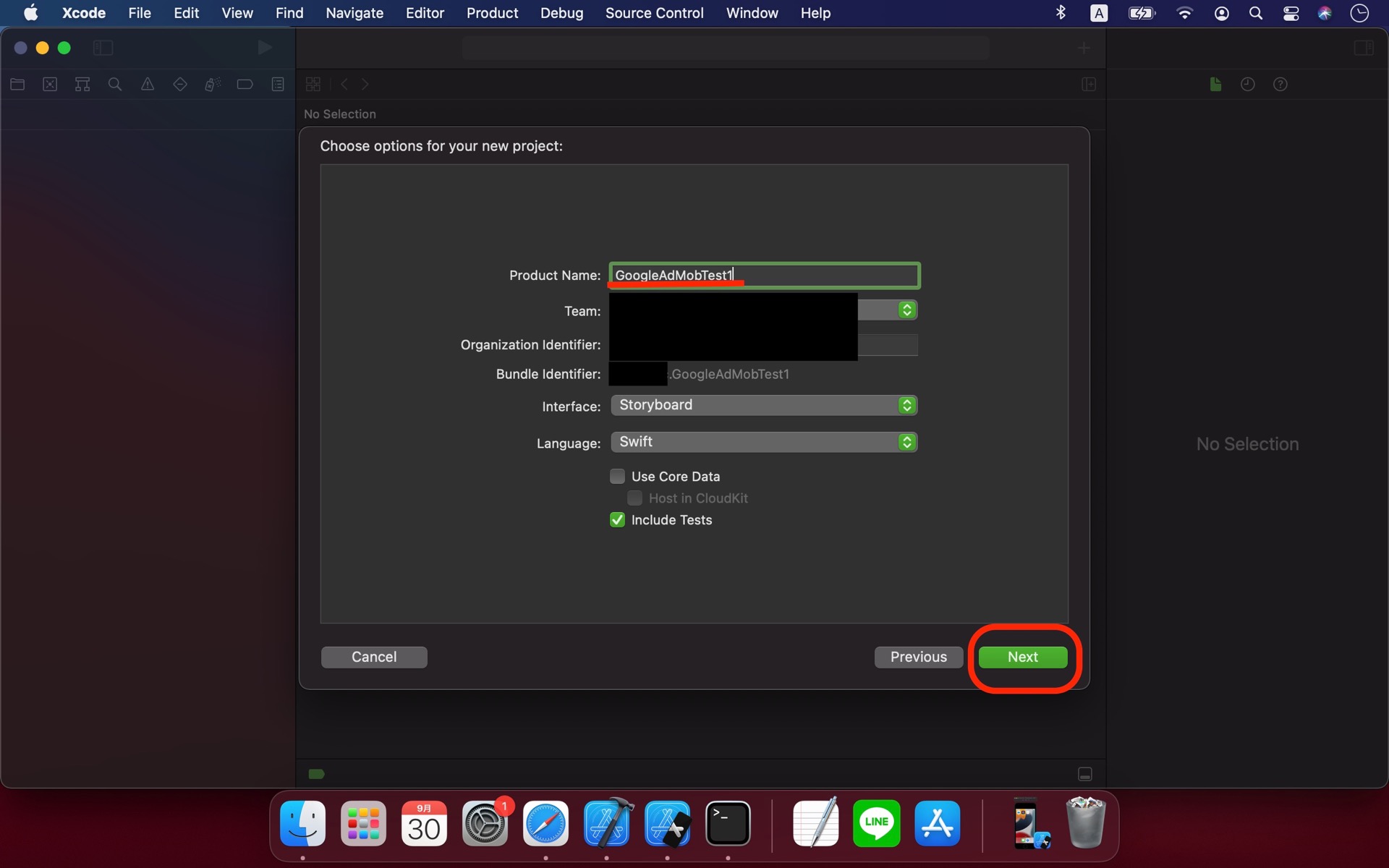Show the File inspector icon
Image resolution: width=1389 pixels, height=868 pixels.
click(x=1215, y=85)
